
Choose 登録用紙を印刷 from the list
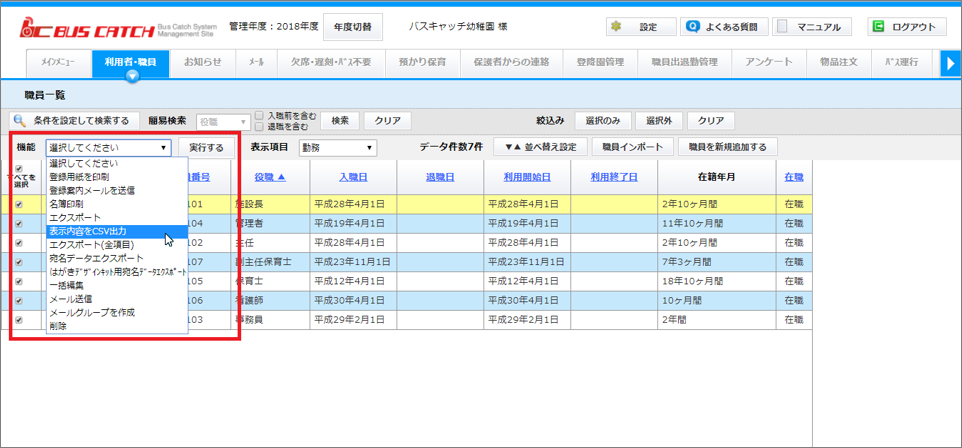117,177
